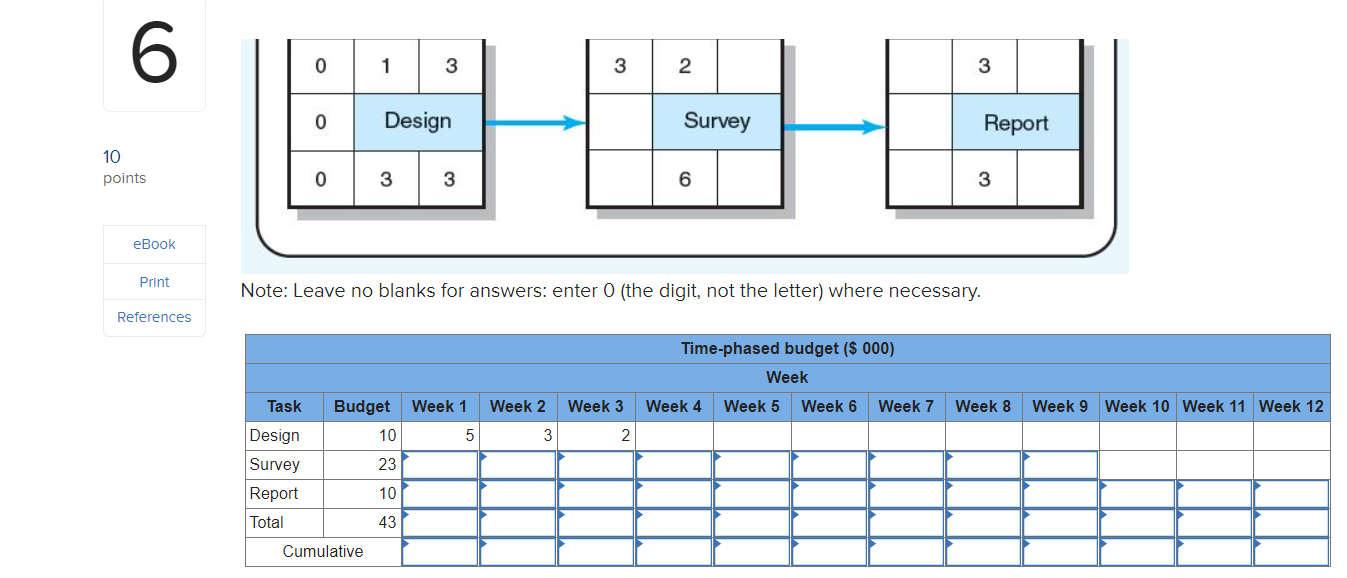Select the Design Week 1 cell showing 5
This screenshot has width=1347, height=578.
[440, 435]
